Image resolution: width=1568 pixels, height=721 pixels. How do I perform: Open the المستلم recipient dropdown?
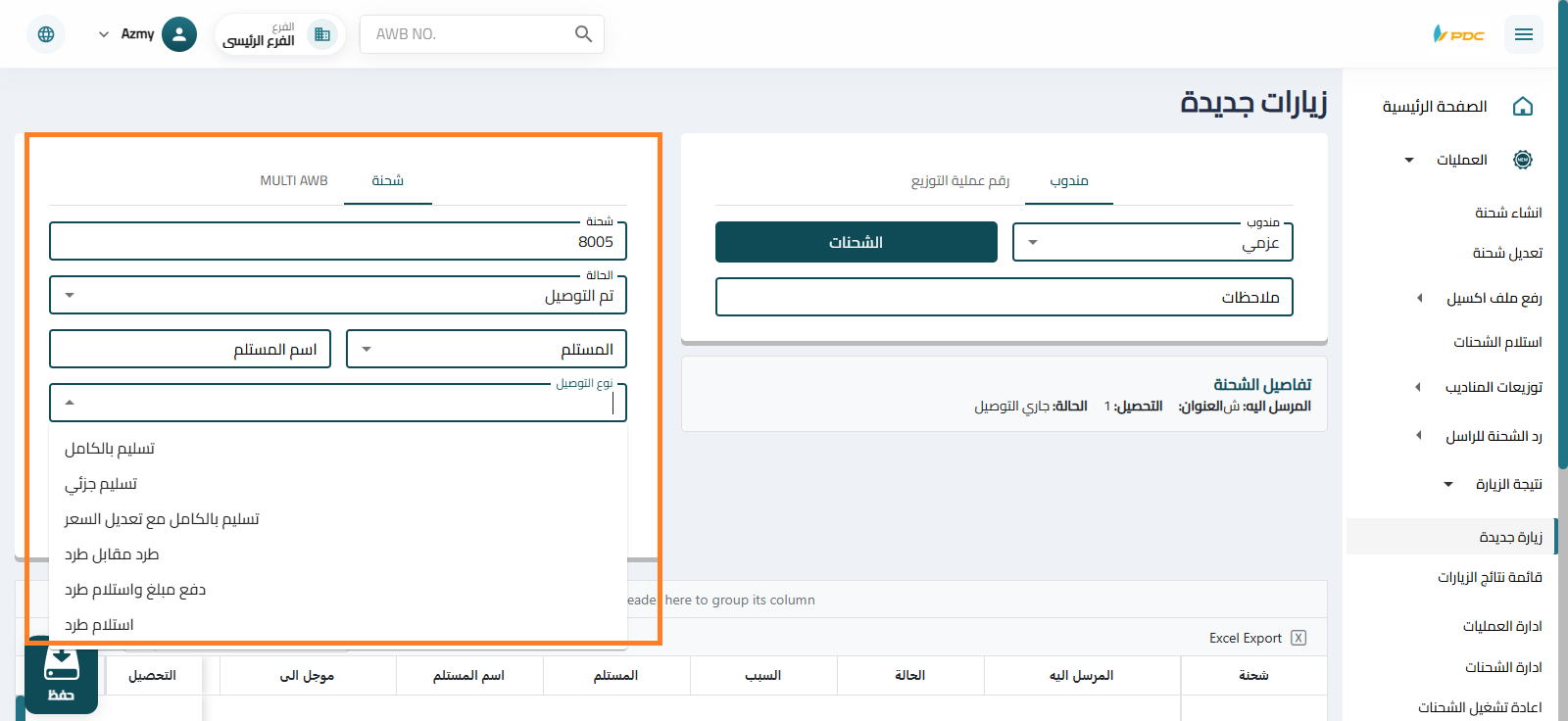click(486, 349)
